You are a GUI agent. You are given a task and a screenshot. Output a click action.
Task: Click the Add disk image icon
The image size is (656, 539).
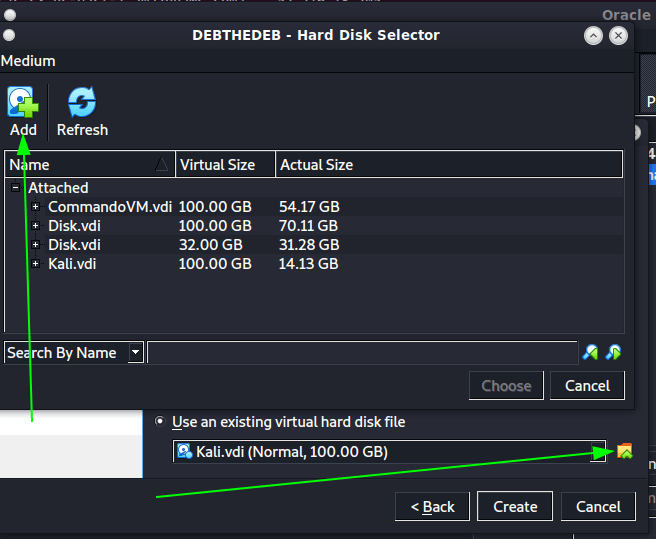22,103
